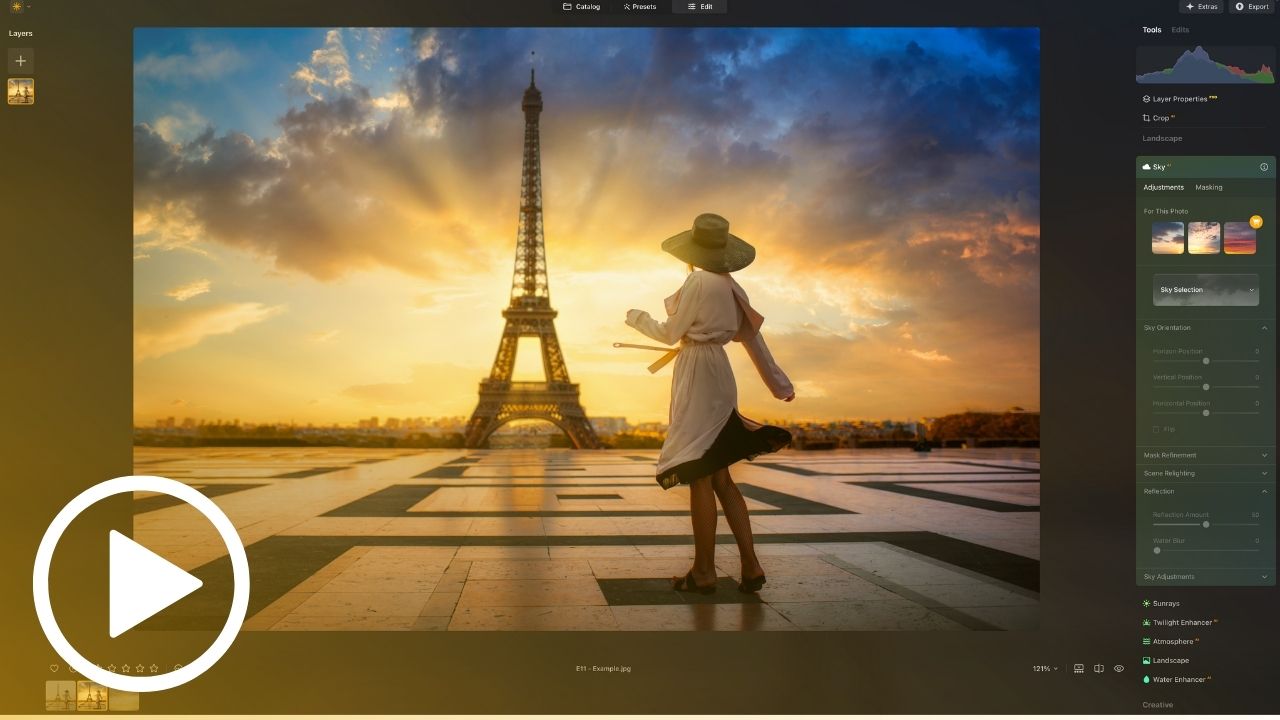This screenshot has height=720, width=1280.
Task: Switch to the Edits panel tab
Action: point(1180,30)
